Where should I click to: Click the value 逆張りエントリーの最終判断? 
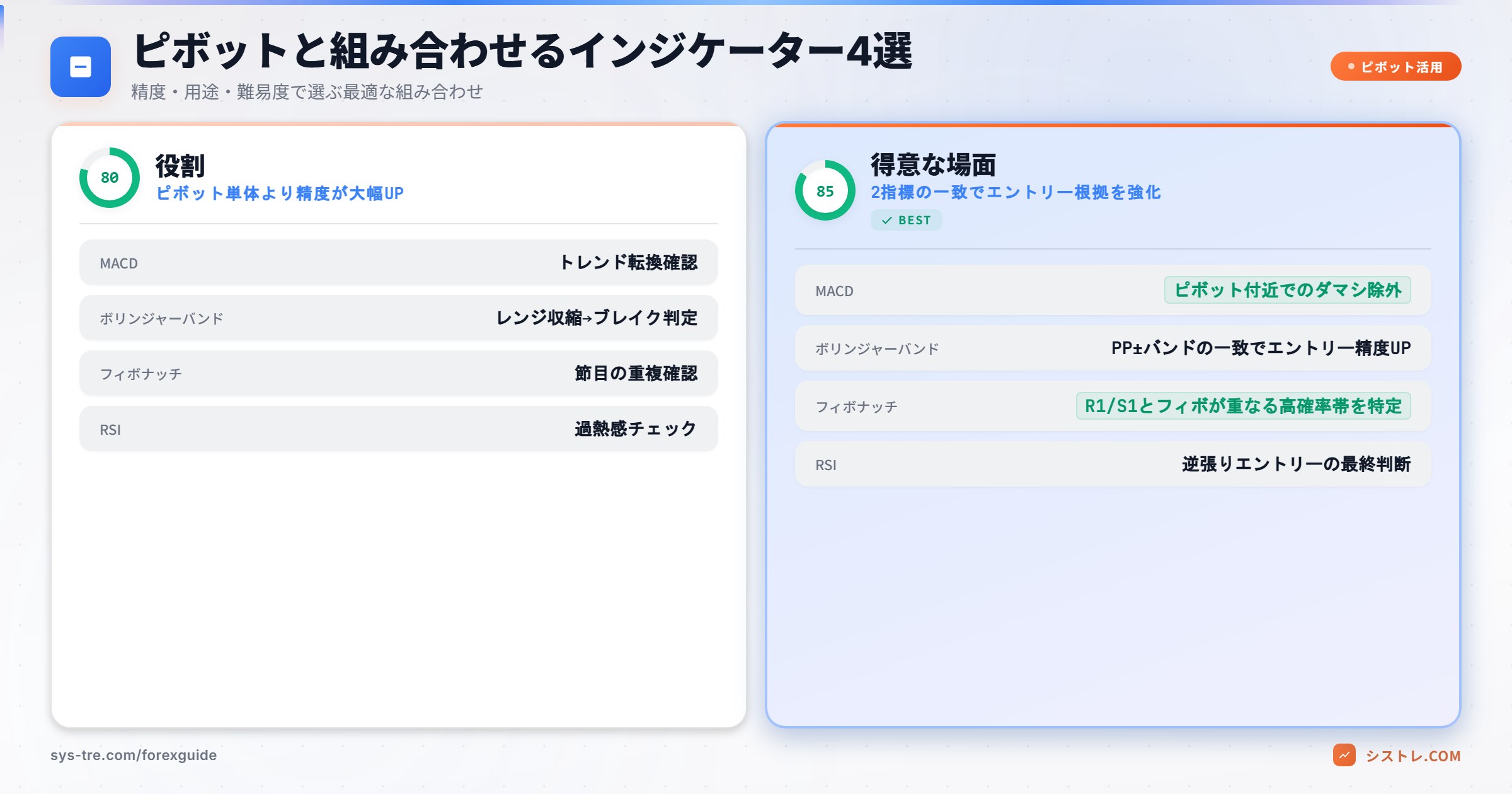1296,464
